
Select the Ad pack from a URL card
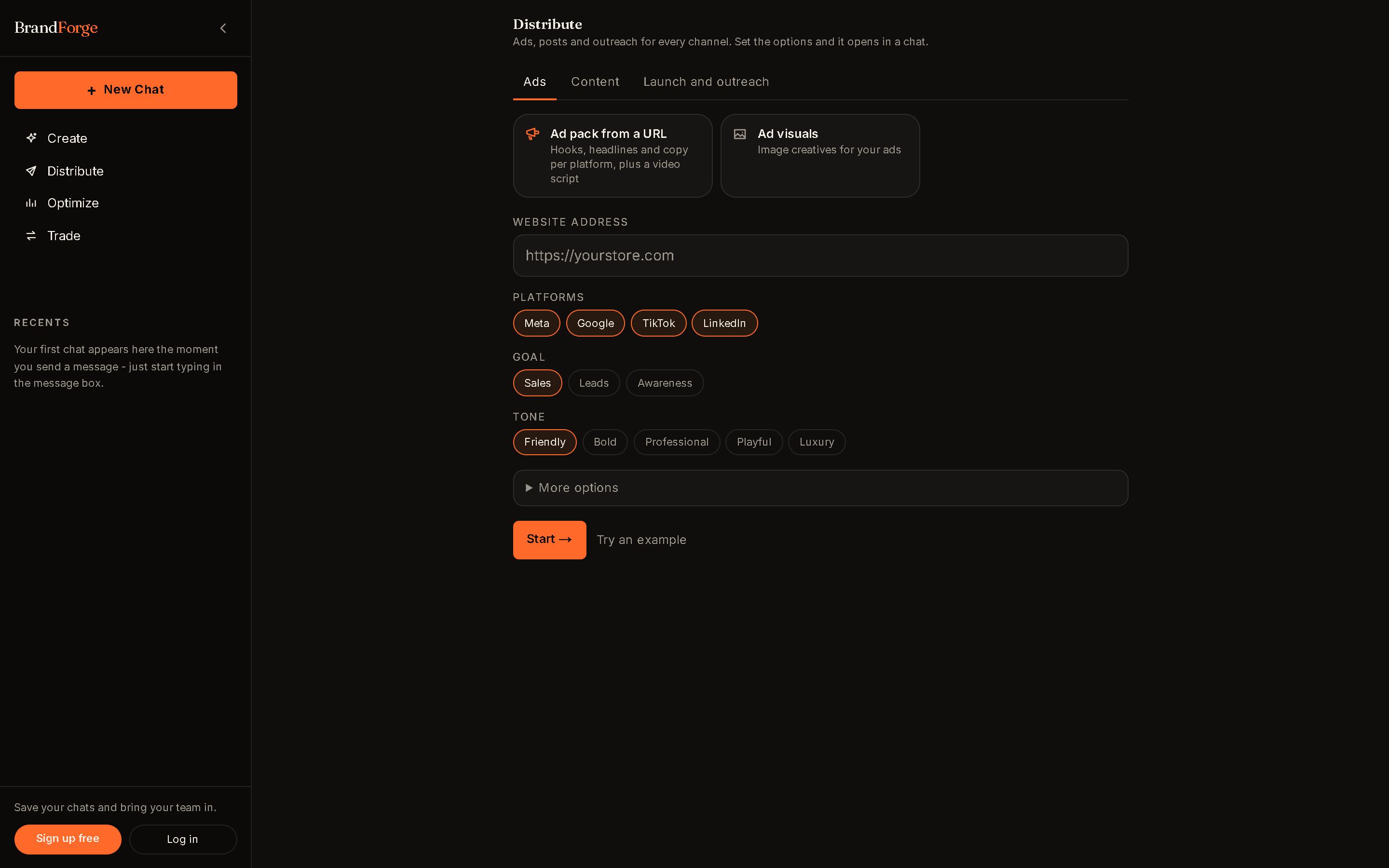pyautogui.click(x=613, y=156)
